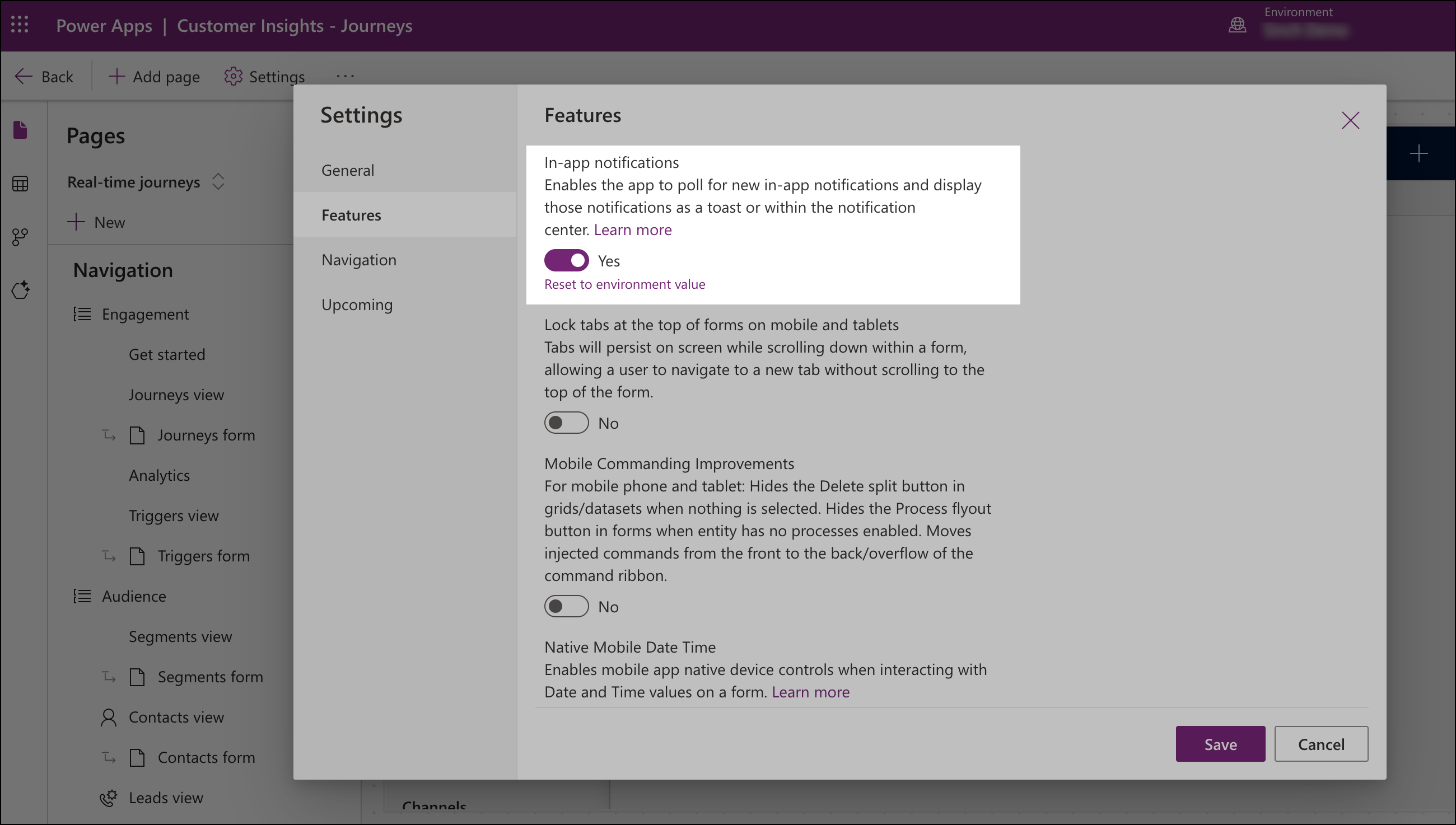Click the Settings toolbar label
1456x825 pixels.
click(x=277, y=77)
